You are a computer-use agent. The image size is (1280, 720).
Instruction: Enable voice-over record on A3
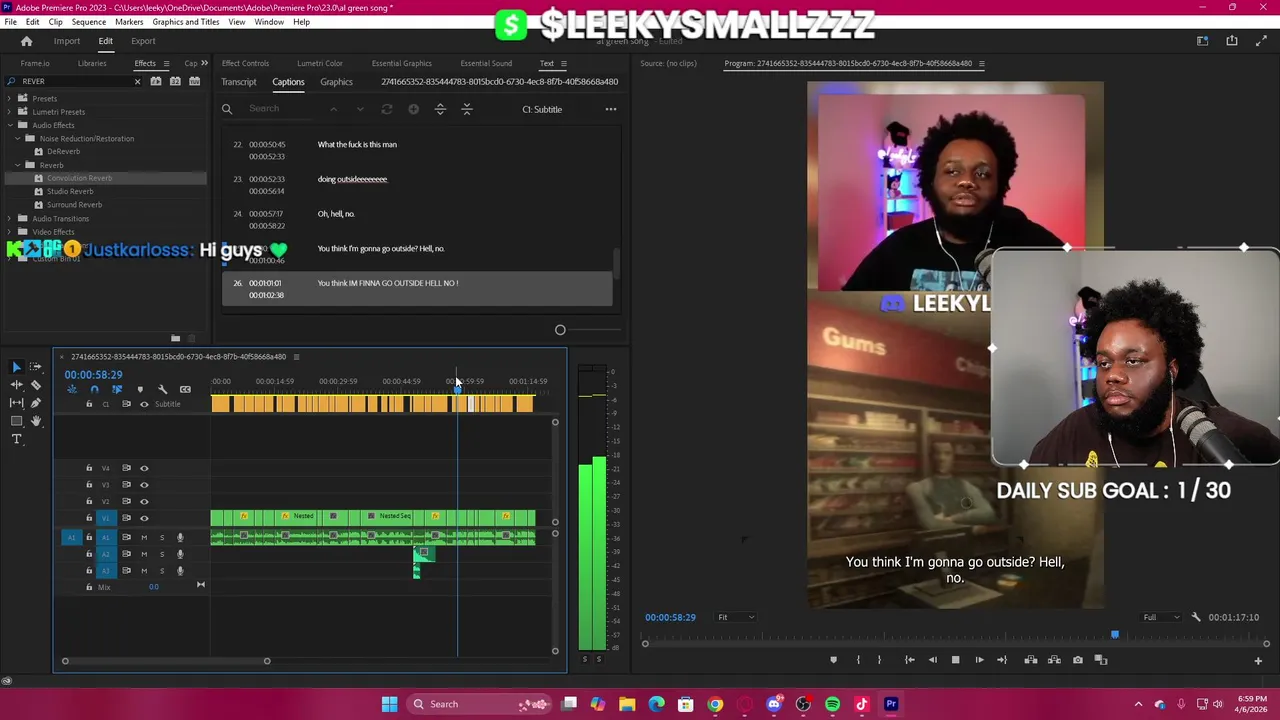180,571
